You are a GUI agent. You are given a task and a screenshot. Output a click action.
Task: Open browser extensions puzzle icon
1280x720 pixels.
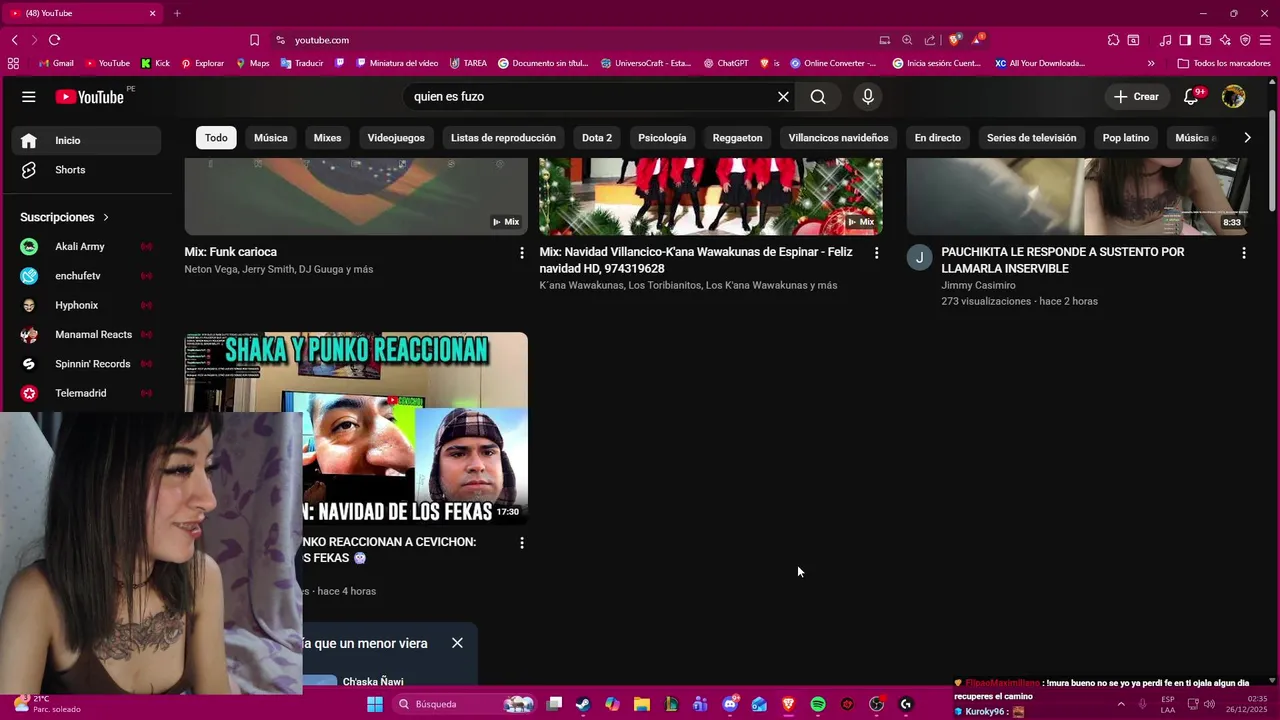[1113, 40]
